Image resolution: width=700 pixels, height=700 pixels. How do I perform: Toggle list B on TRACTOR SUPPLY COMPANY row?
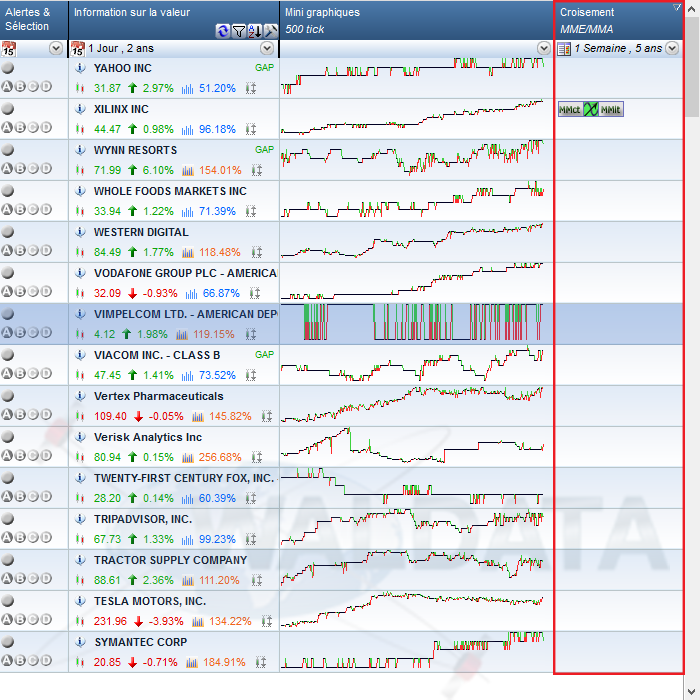(20, 578)
